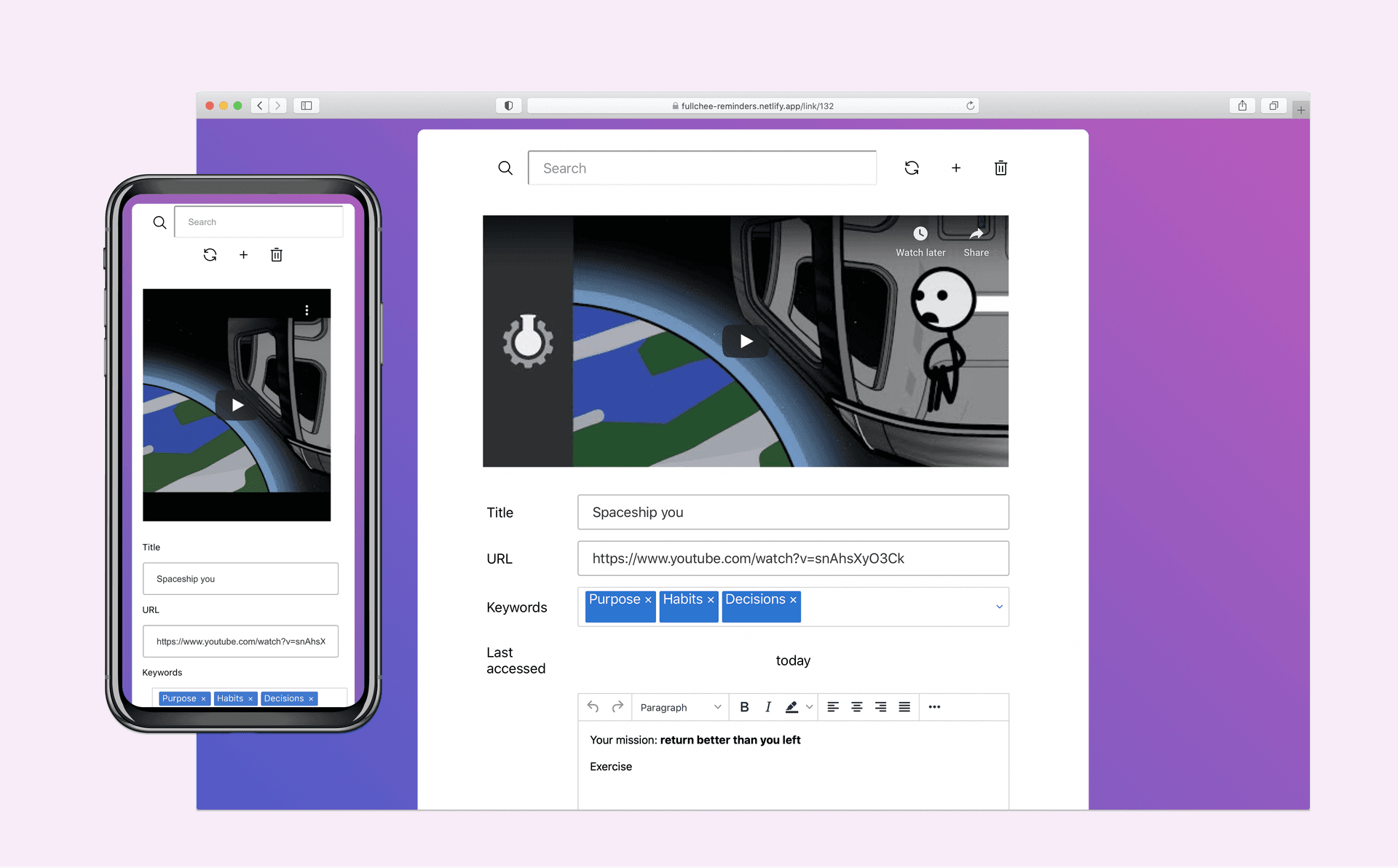Open the Paragraph style dropdown
Viewport: 1398px width, 868px height.
tap(679, 706)
